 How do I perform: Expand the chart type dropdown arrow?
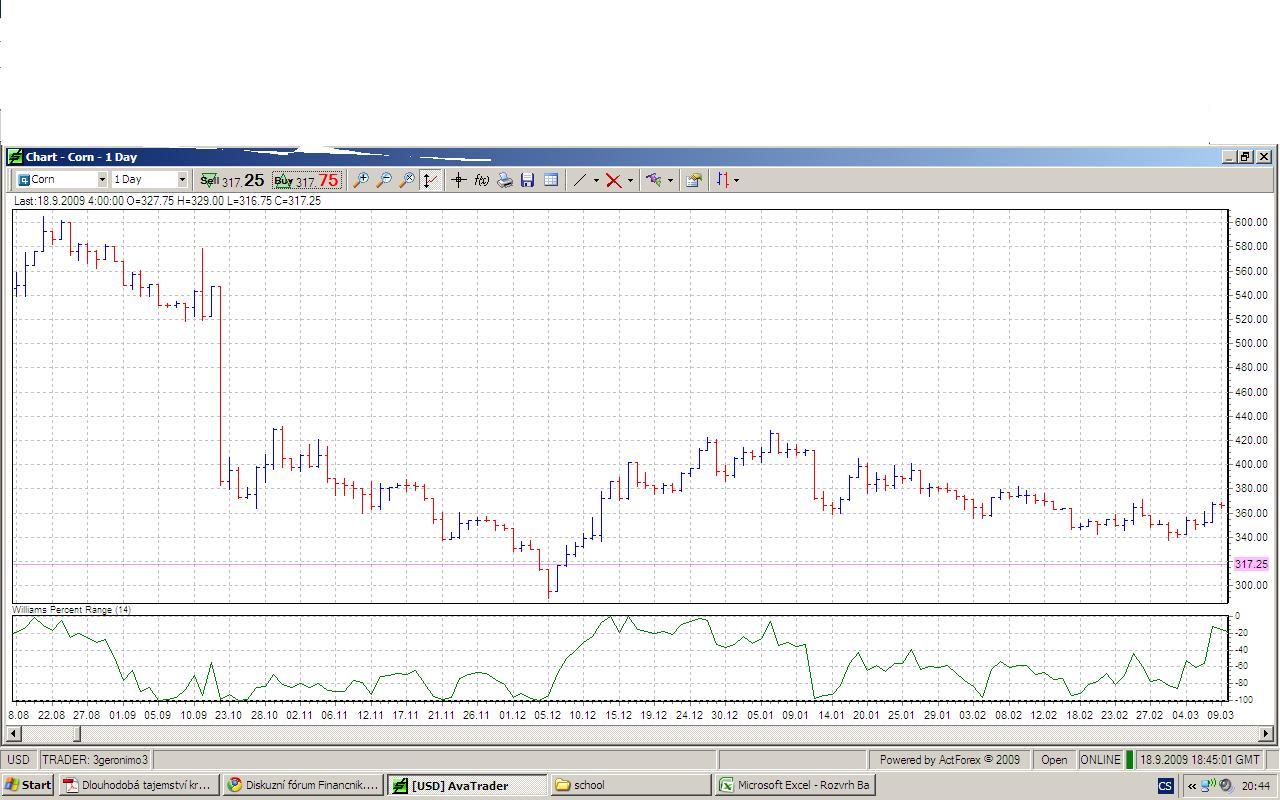737,180
